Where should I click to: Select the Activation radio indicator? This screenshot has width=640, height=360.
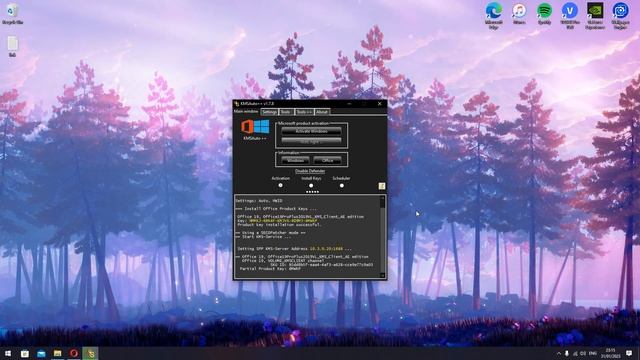[x=280, y=185]
